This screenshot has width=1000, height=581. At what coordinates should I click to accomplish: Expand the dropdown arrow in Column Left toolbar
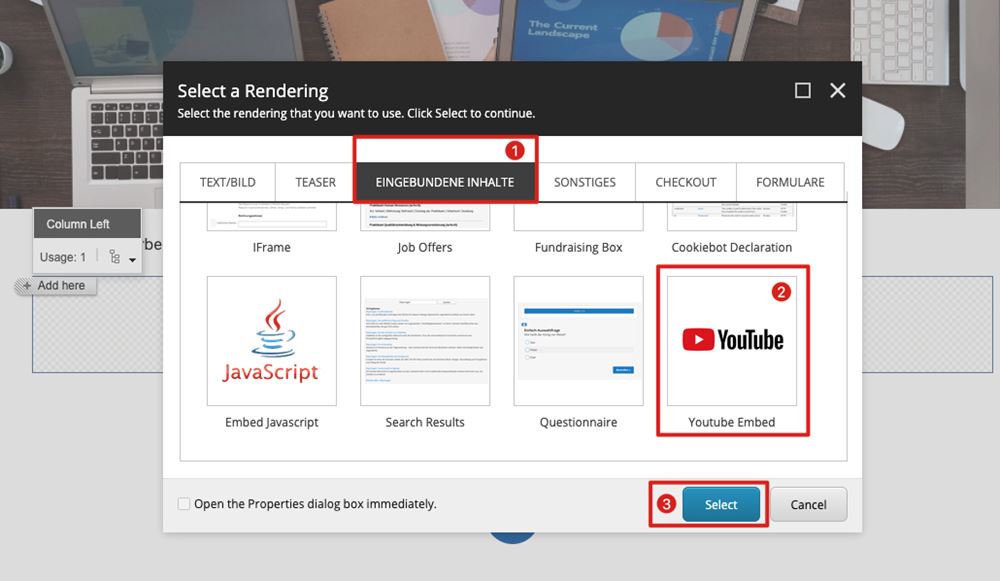132,260
